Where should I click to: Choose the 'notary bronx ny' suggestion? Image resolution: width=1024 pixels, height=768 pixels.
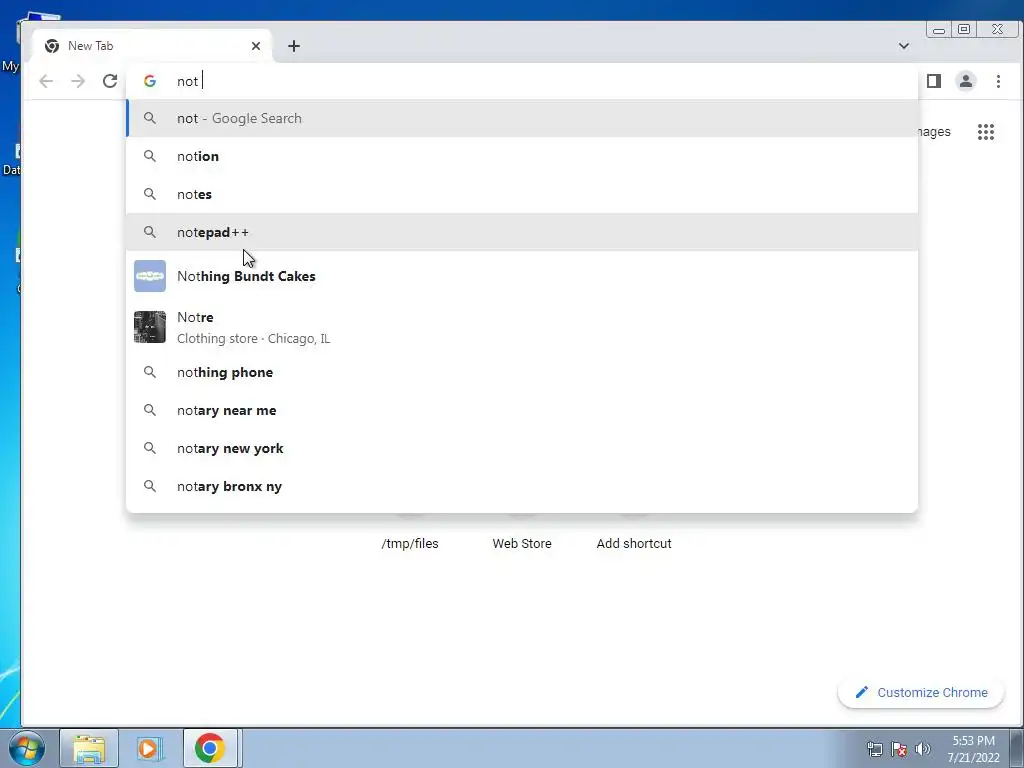click(522, 486)
